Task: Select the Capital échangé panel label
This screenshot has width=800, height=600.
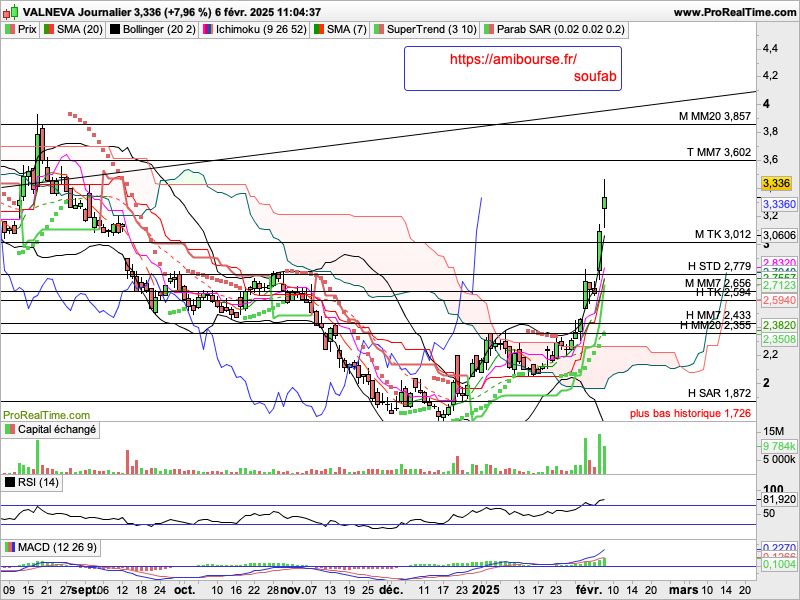Action: tap(57, 430)
